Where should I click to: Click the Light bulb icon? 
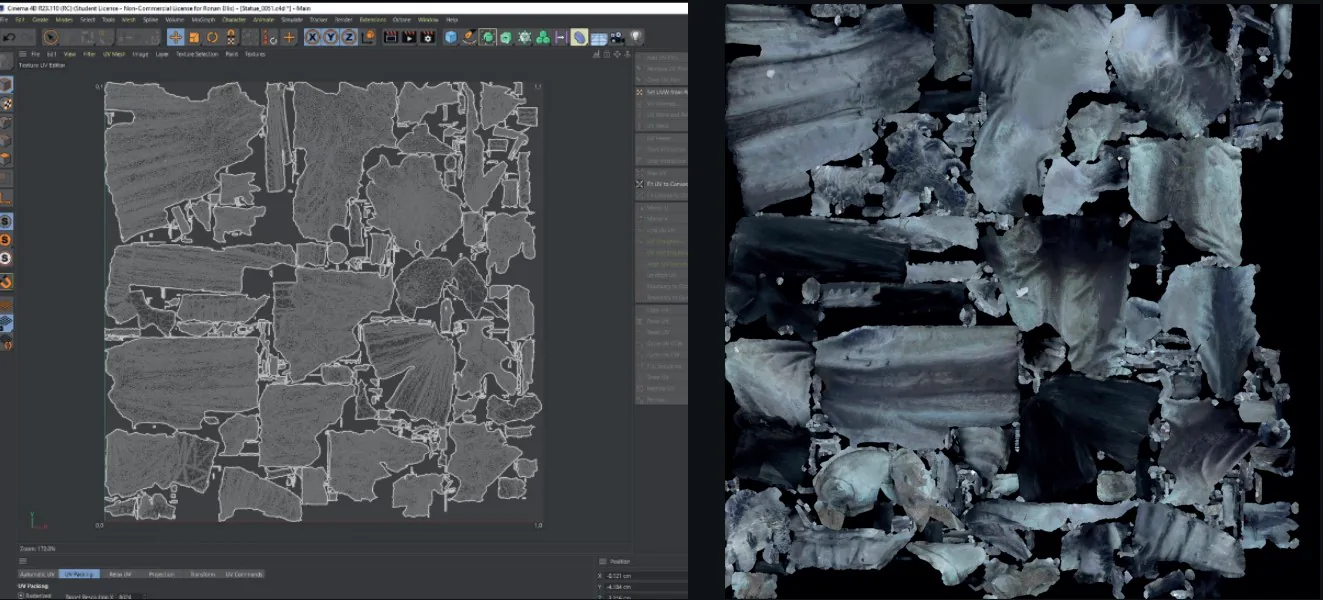pos(635,37)
